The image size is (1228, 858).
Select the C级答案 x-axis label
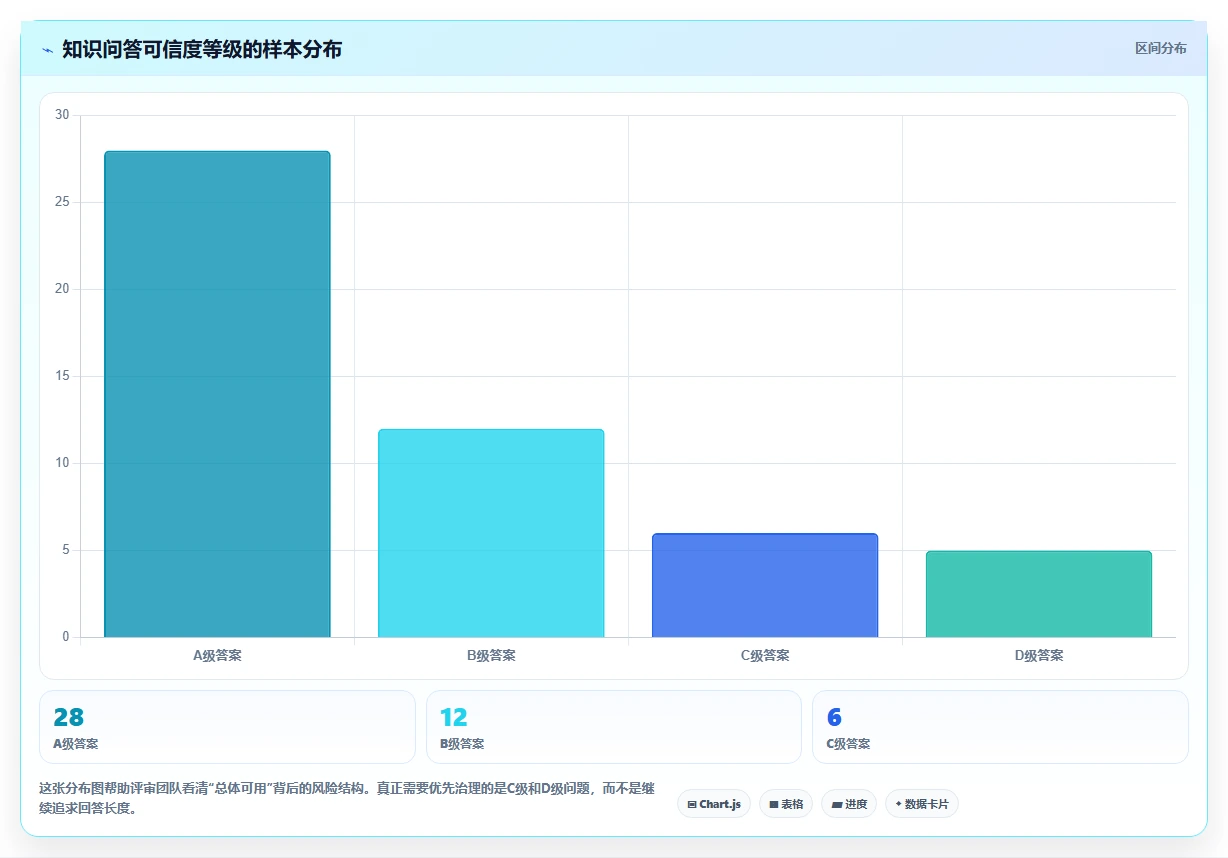click(x=765, y=656)
